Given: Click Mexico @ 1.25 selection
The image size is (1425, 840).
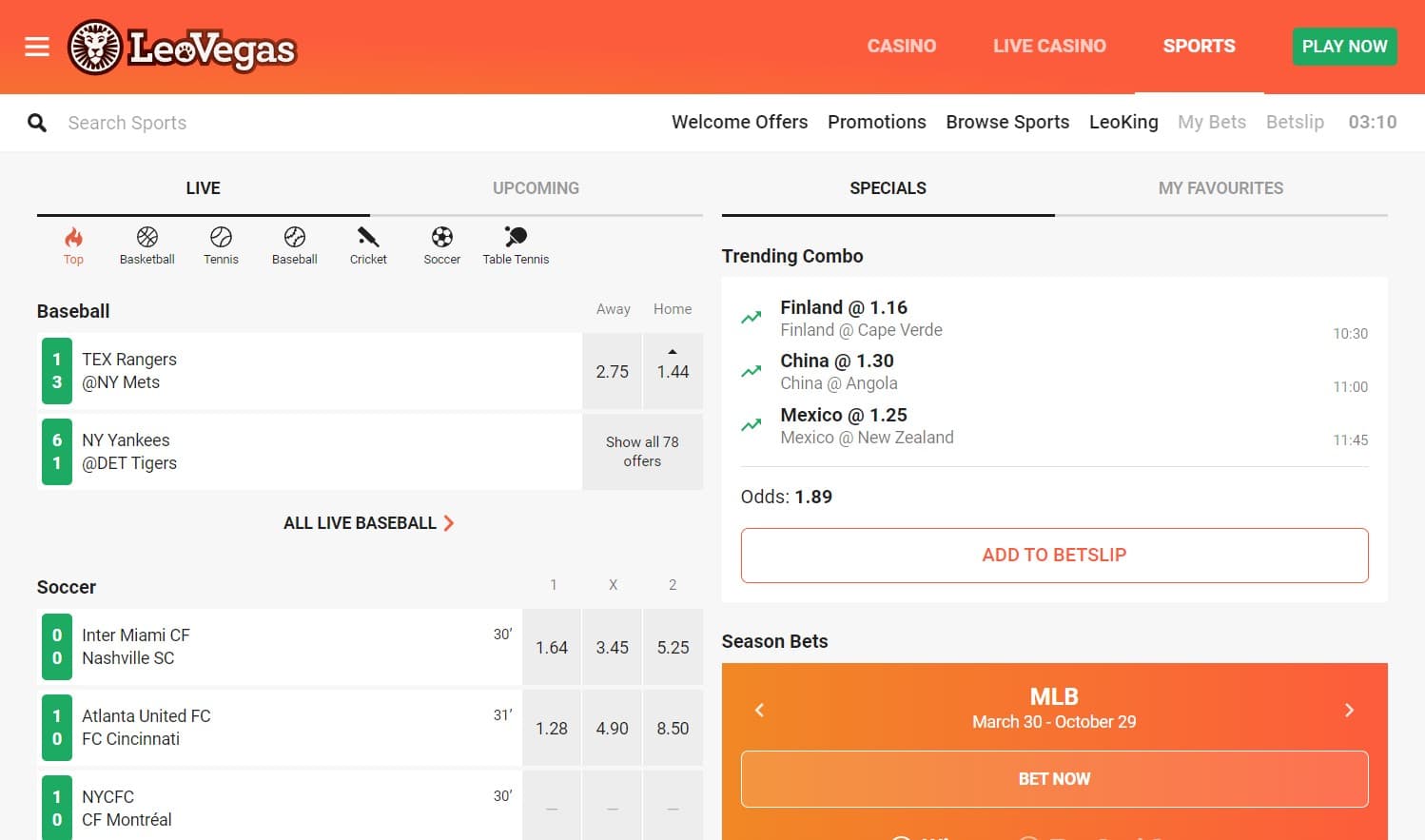Looking at the screenshot, I should coord(844,415).
